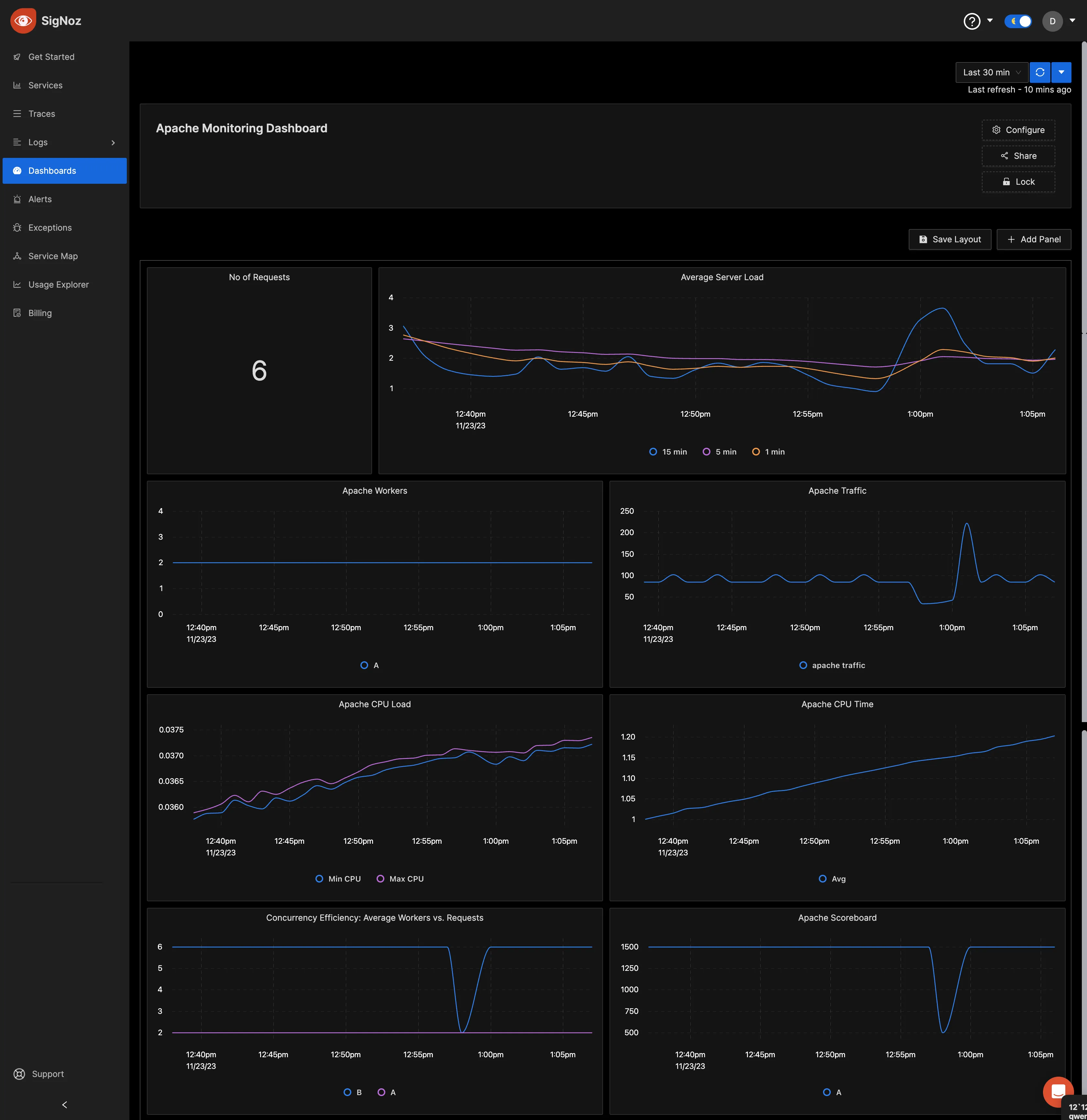1087x1120 pixels.
Task: Toggle legend A in Concurrency Efficiency panel
Action: pos(387,1093)
